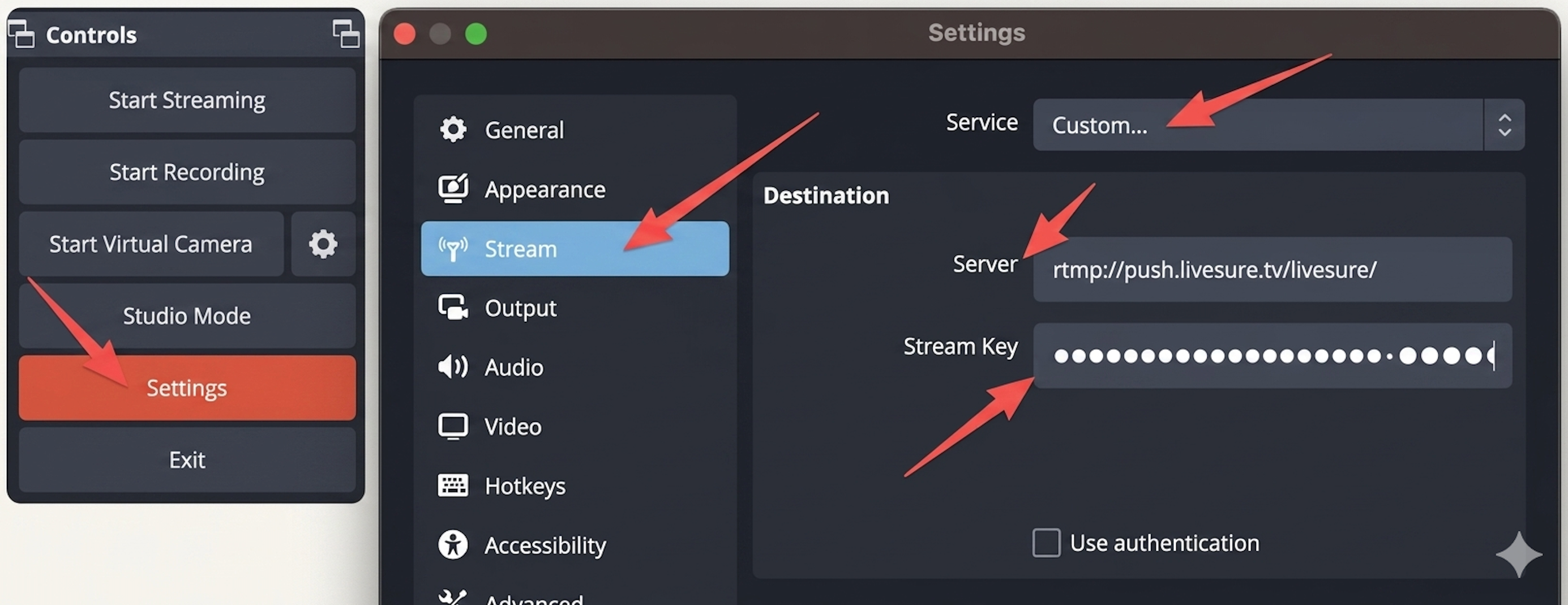The width and height of the screenshot is (1568, 605).
Task: Open the Accessibility settings tab
Action: 575,546
